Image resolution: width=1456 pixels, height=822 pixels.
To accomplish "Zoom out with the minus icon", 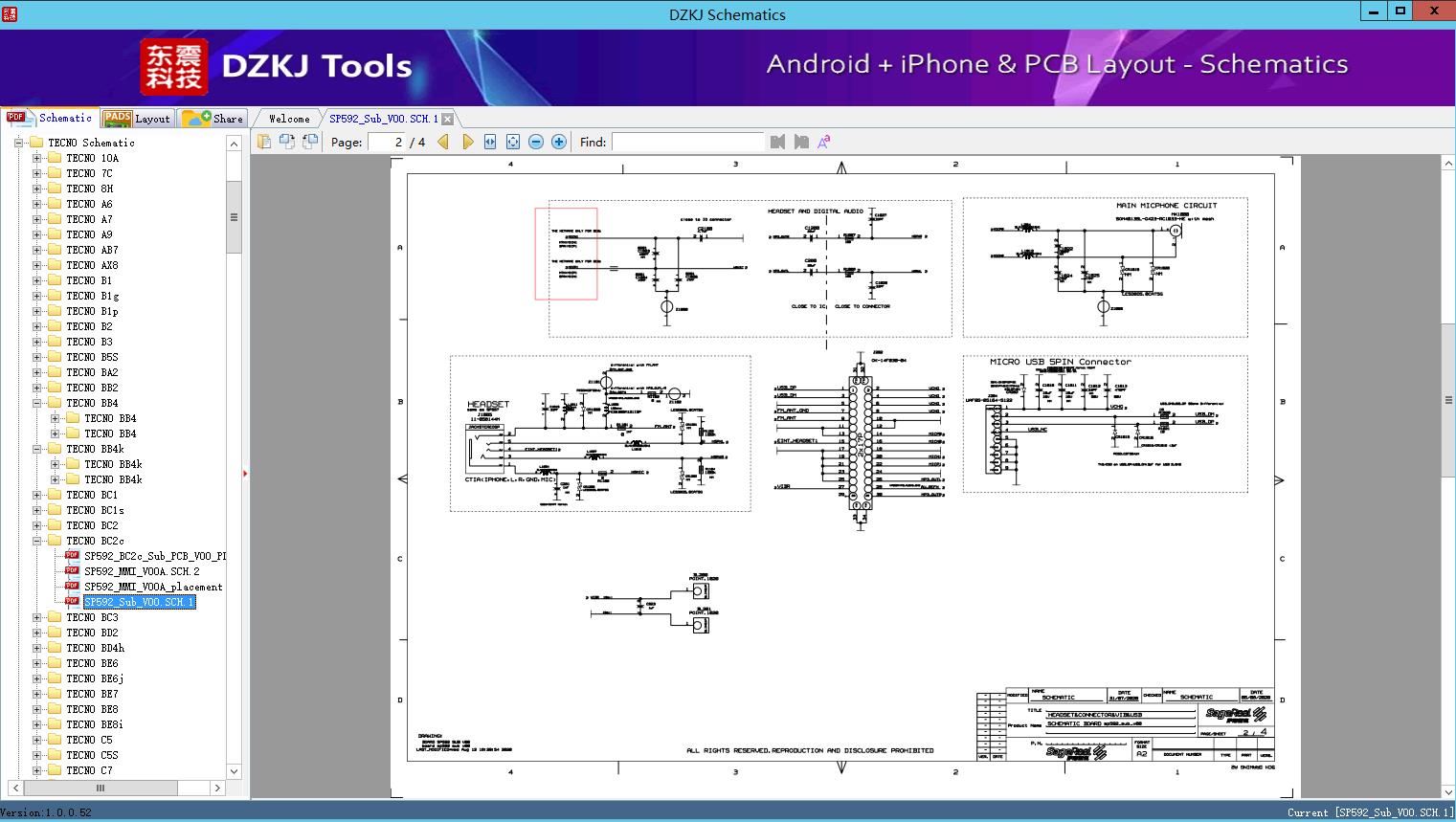I will [x=536, y=142].
